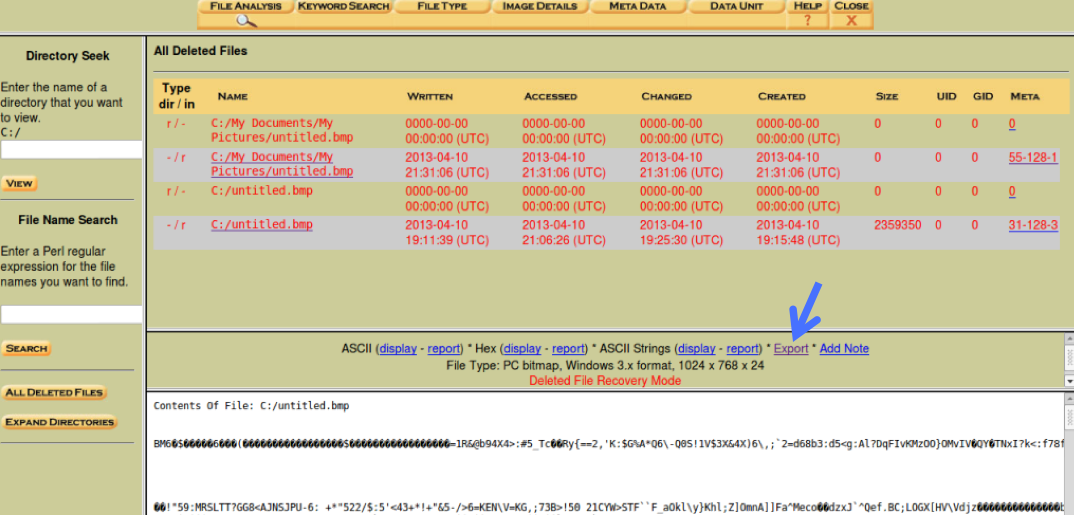Click the Name column header
Screen dimensions: 1074x515
point(232,97)
